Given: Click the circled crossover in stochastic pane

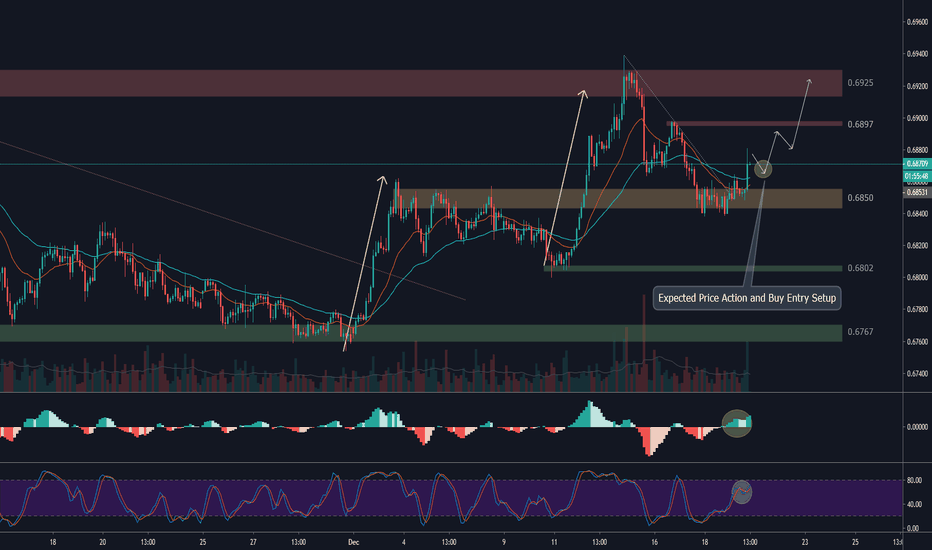Looking at the screenshot, I should [742, 491].
